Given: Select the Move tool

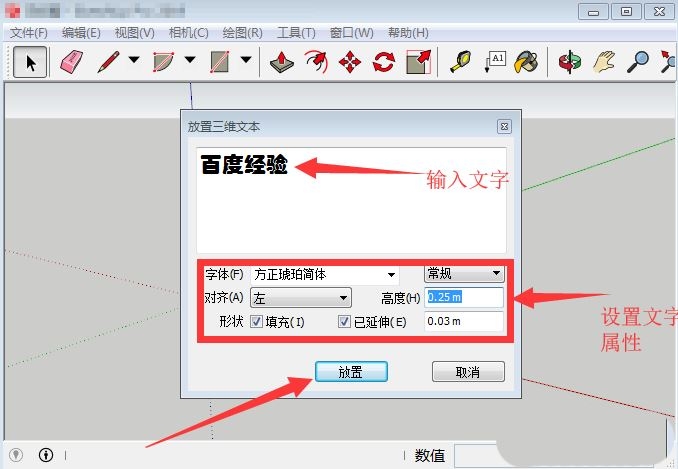Looking at the screenshot, I should coord(350,63).
